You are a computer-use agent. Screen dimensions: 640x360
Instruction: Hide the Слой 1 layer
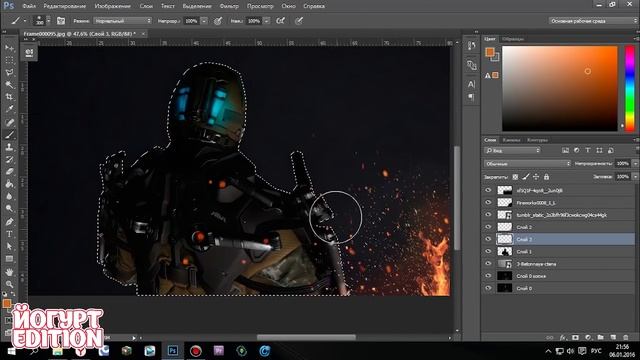click(488, 251)
